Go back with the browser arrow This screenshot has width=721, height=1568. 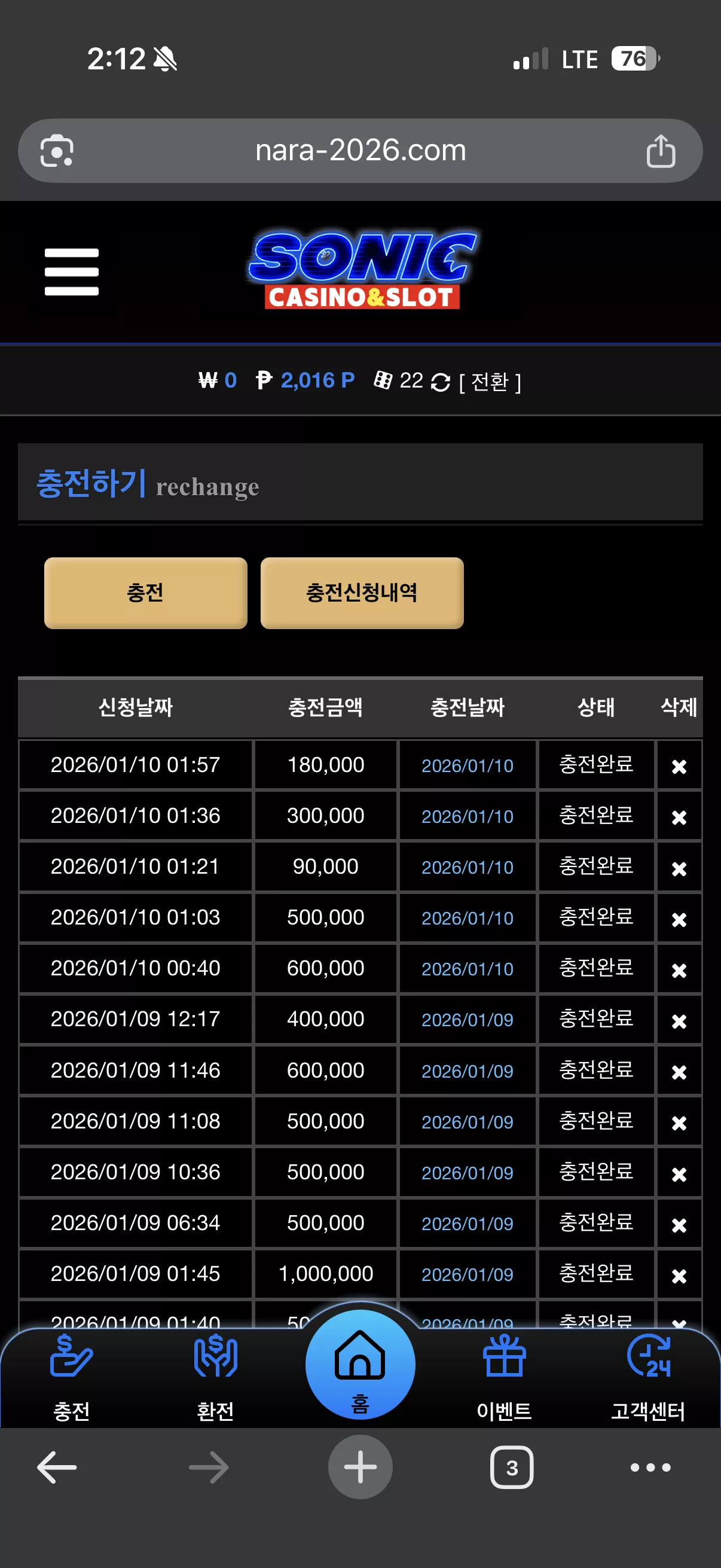[57, 1468]
